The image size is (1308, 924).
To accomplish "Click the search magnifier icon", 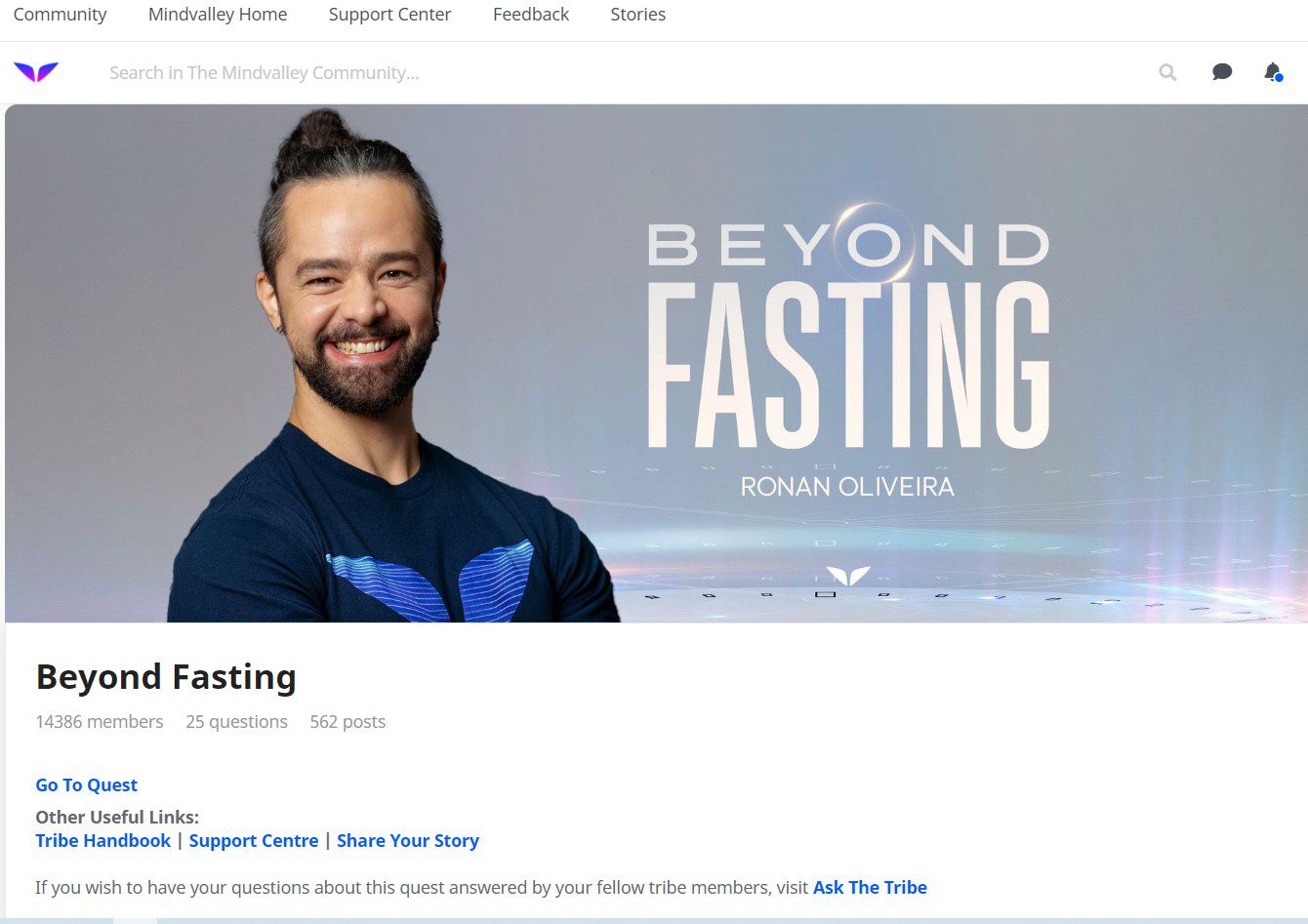I will [x=1167, y=72].
